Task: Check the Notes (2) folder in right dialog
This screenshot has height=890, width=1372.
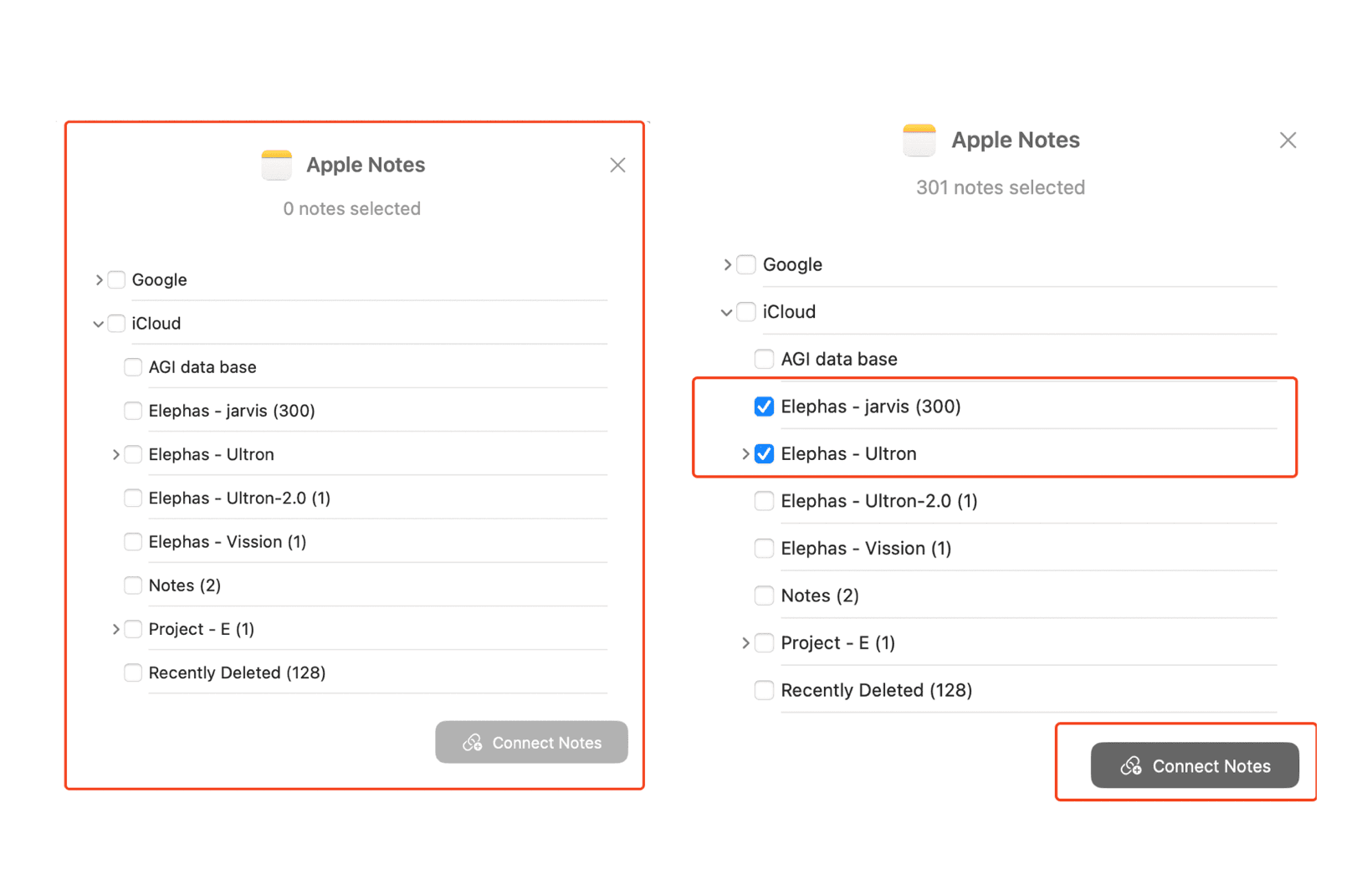Action: [x=764, y=596]
